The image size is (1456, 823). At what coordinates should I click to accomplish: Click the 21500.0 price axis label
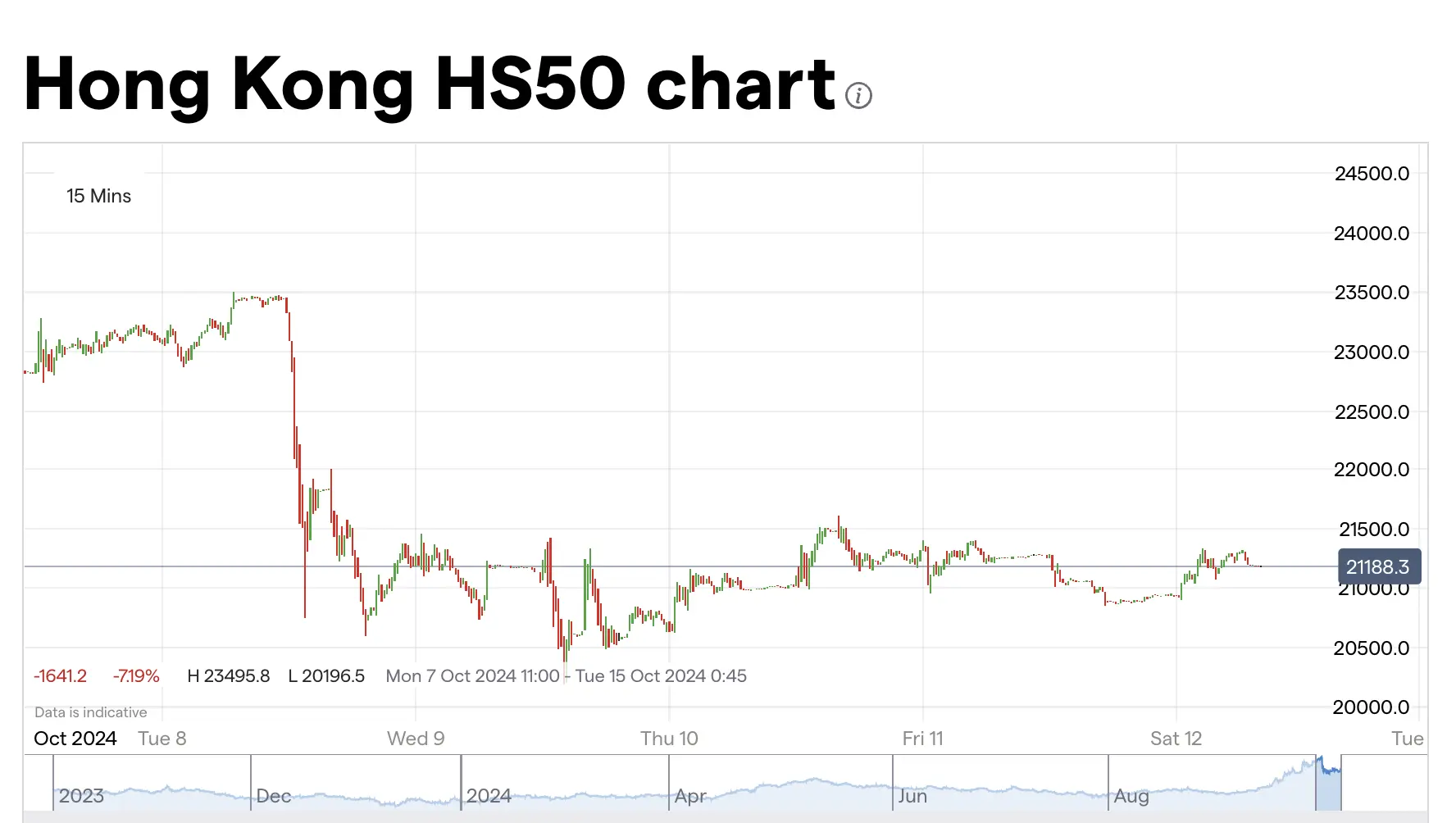(1374, 530)
